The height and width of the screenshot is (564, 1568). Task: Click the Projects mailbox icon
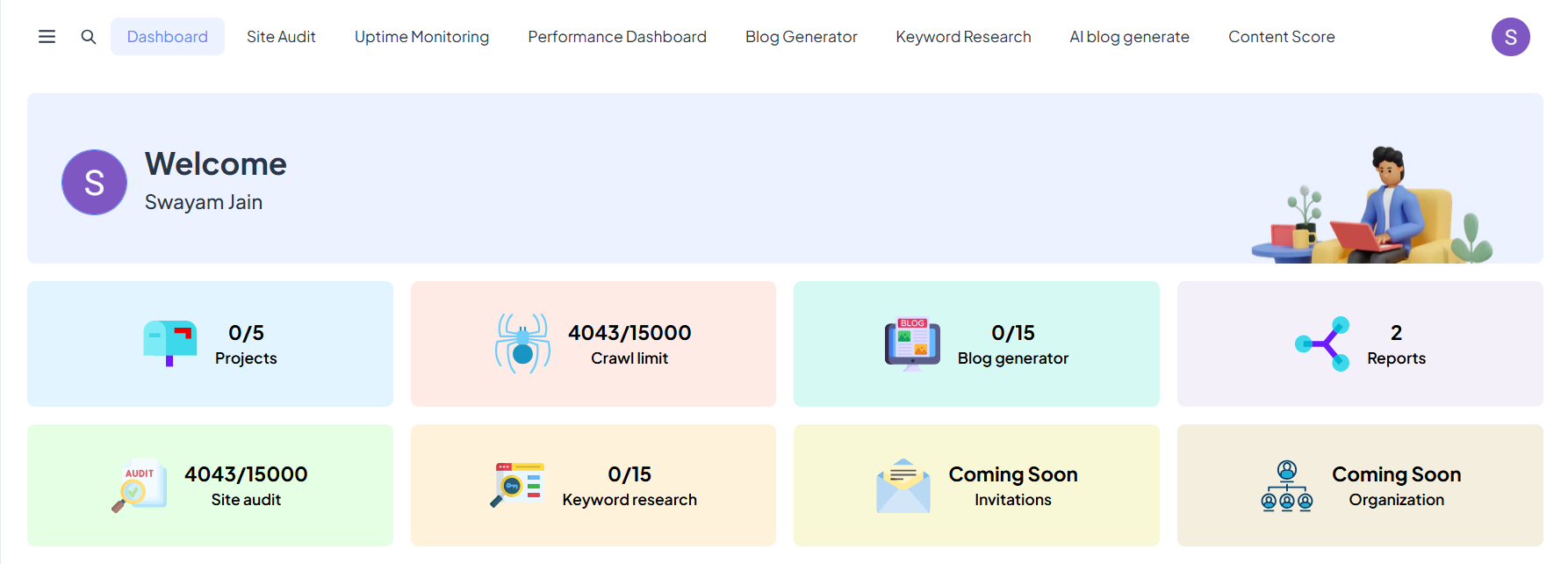170,343
